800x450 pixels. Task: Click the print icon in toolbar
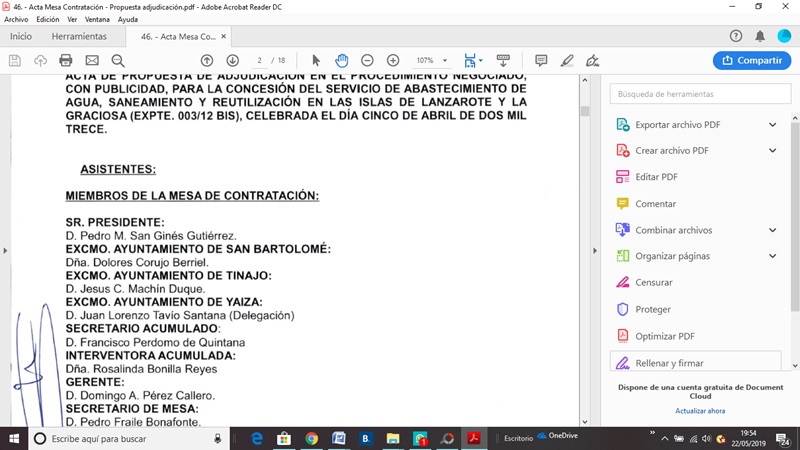pyautogui.click(x=66, y=61)
